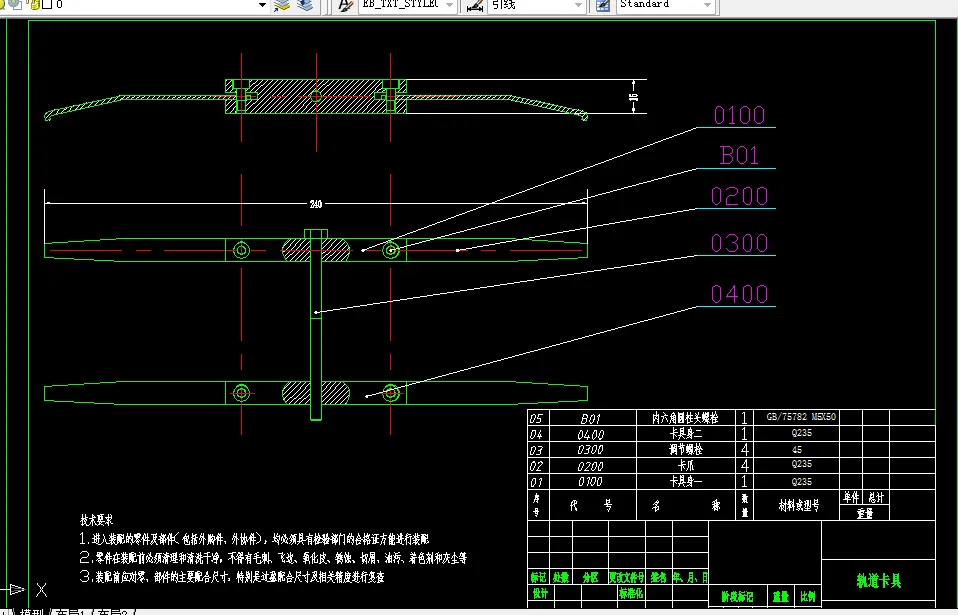Click the 卡具身一 name cell
This screenshot has height=615, width=958.
[686, 481]
